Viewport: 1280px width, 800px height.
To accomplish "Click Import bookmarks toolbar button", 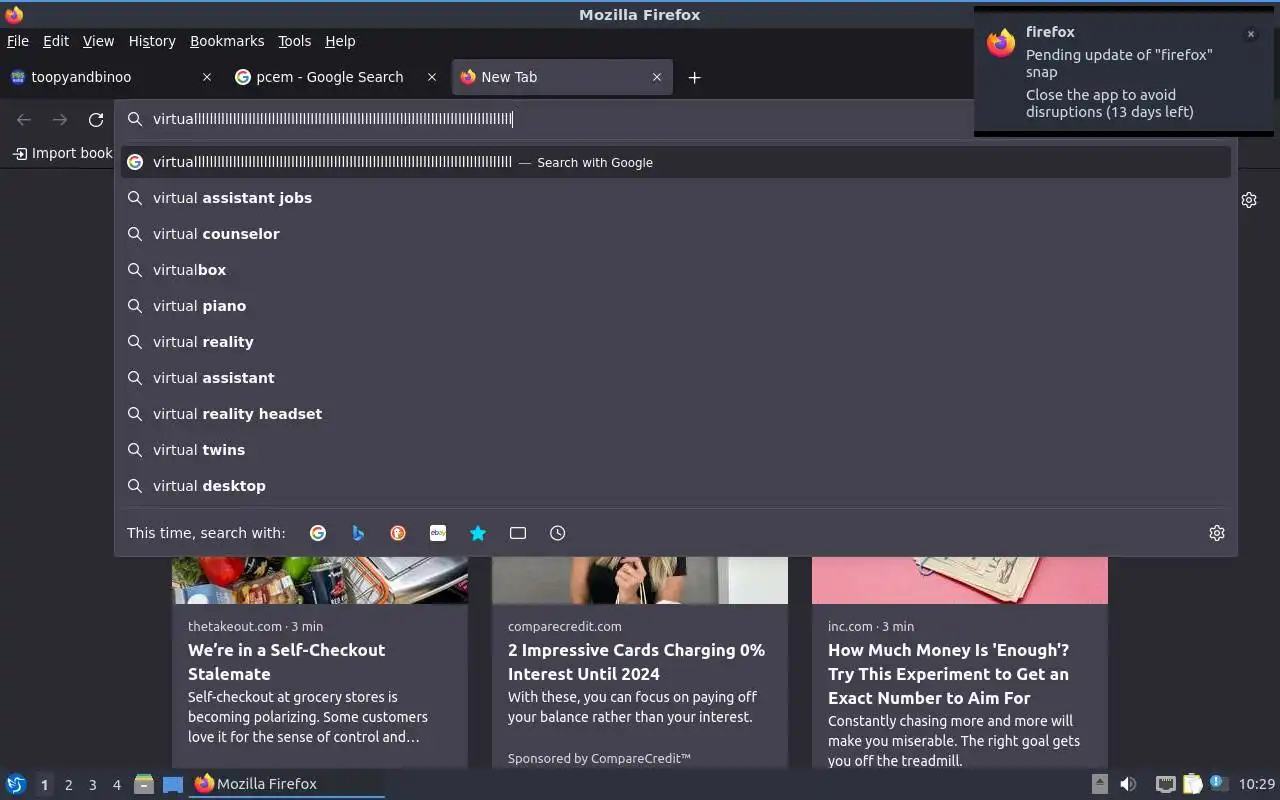I will pyautogui.click(x=62, y=153).
